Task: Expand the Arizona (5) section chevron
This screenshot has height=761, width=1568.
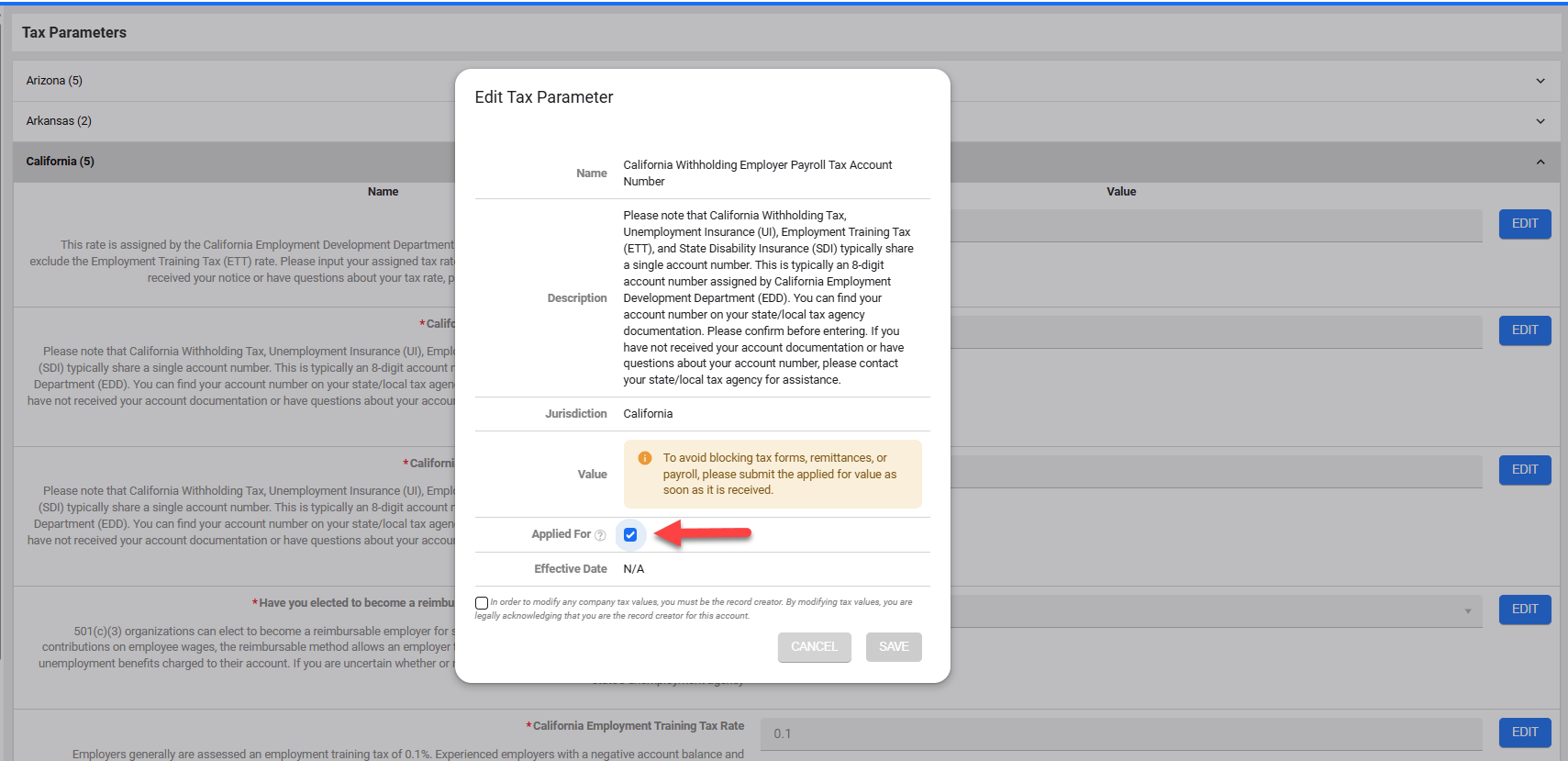Action: coord(1540,81)
